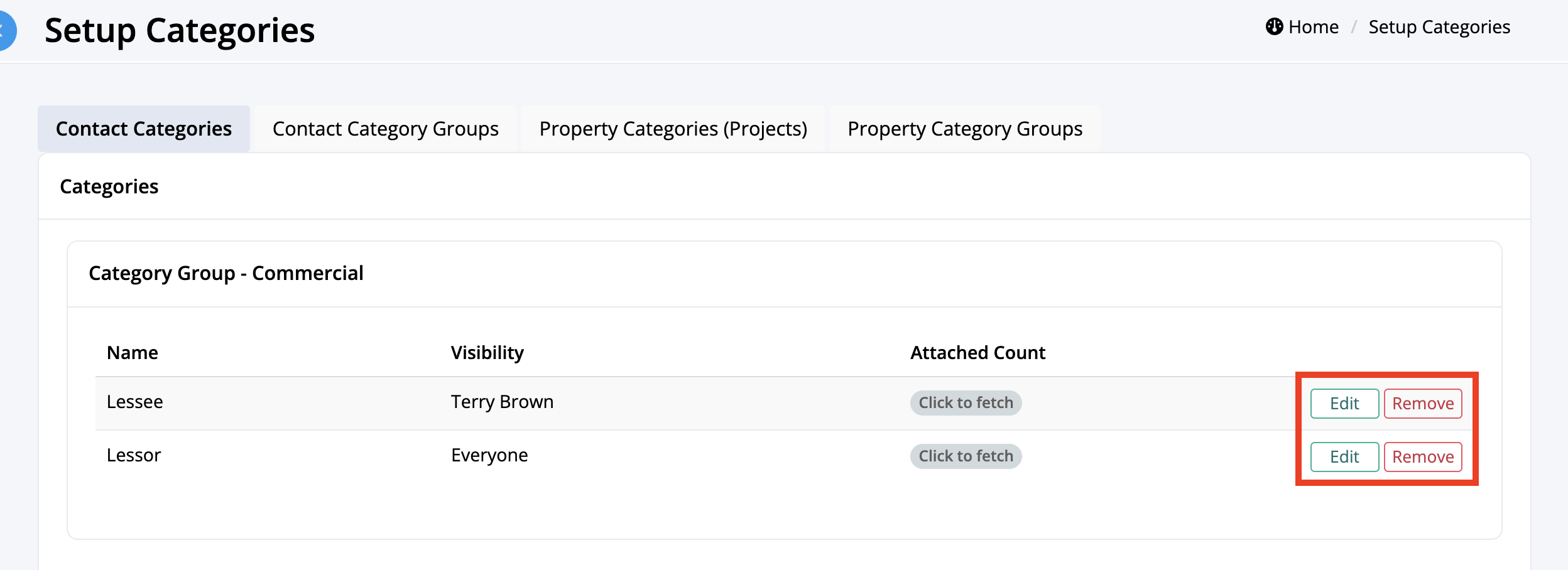Select the Lessor row name cell
The width and height of the screenshot is (1568, 570).
134,455
